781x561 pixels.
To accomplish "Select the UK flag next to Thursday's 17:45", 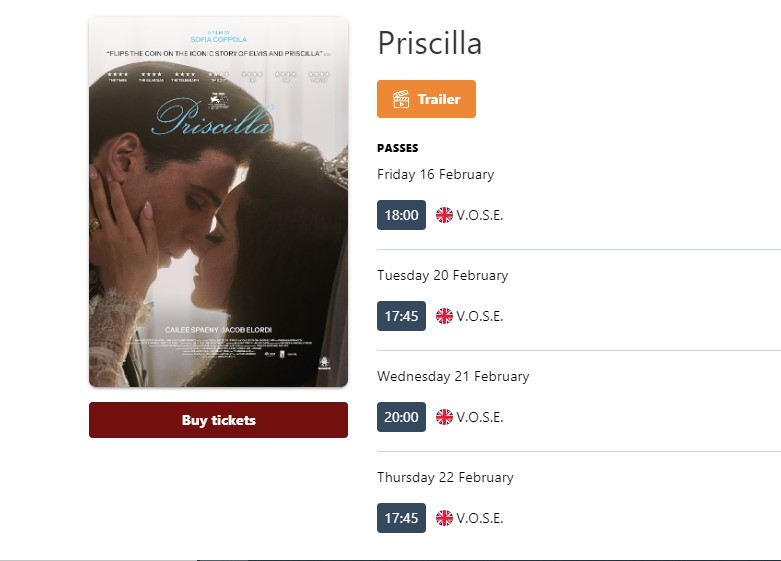I will [444, 518].
